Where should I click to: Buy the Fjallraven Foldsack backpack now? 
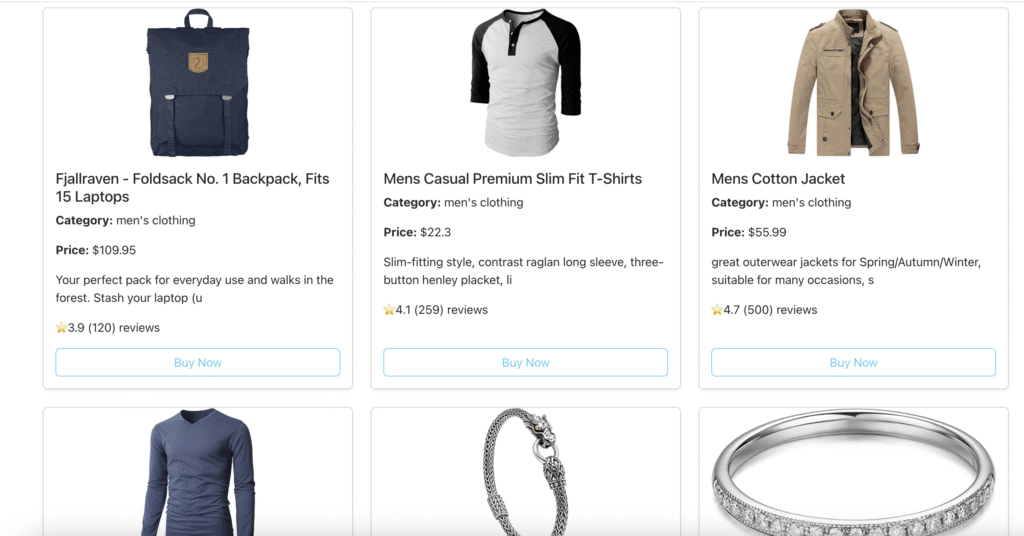point(197,363)
